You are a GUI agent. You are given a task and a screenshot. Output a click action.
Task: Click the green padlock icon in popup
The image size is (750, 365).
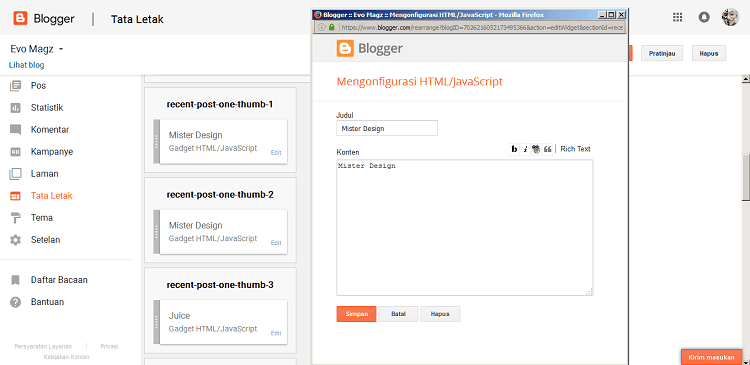tap(331, 28)
